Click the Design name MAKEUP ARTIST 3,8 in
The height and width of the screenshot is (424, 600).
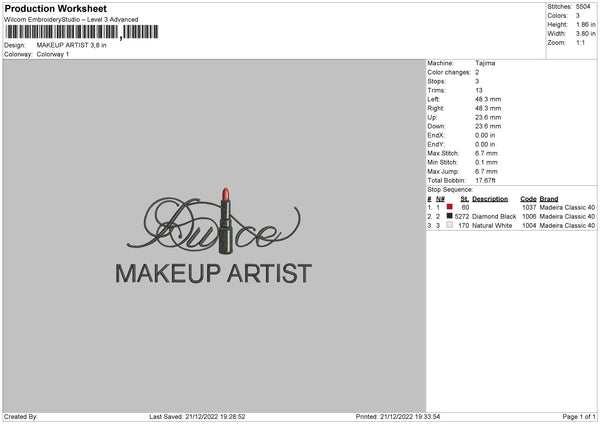tap(72, 45)
